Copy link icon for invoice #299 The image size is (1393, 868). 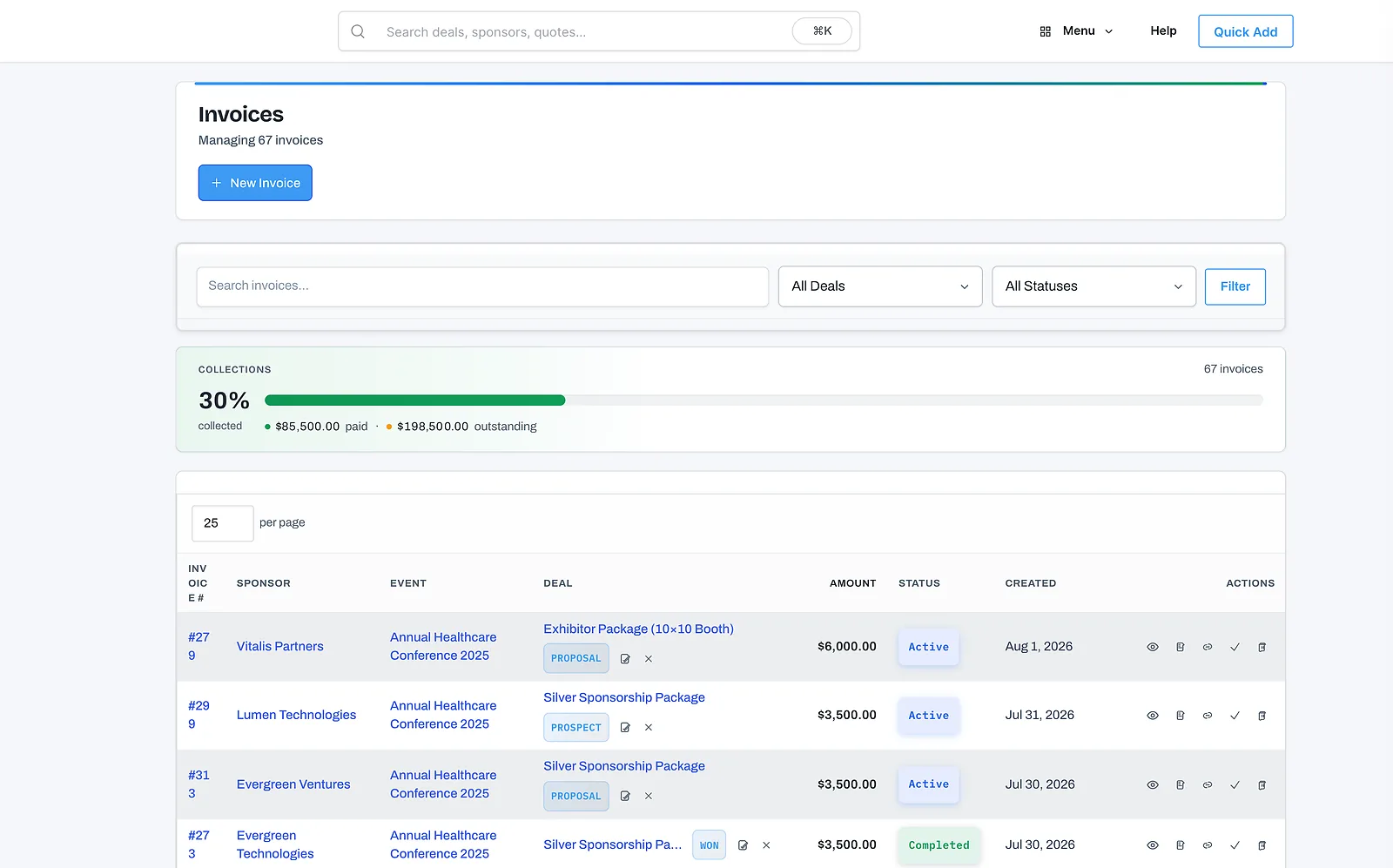[x=1208, y=716]
